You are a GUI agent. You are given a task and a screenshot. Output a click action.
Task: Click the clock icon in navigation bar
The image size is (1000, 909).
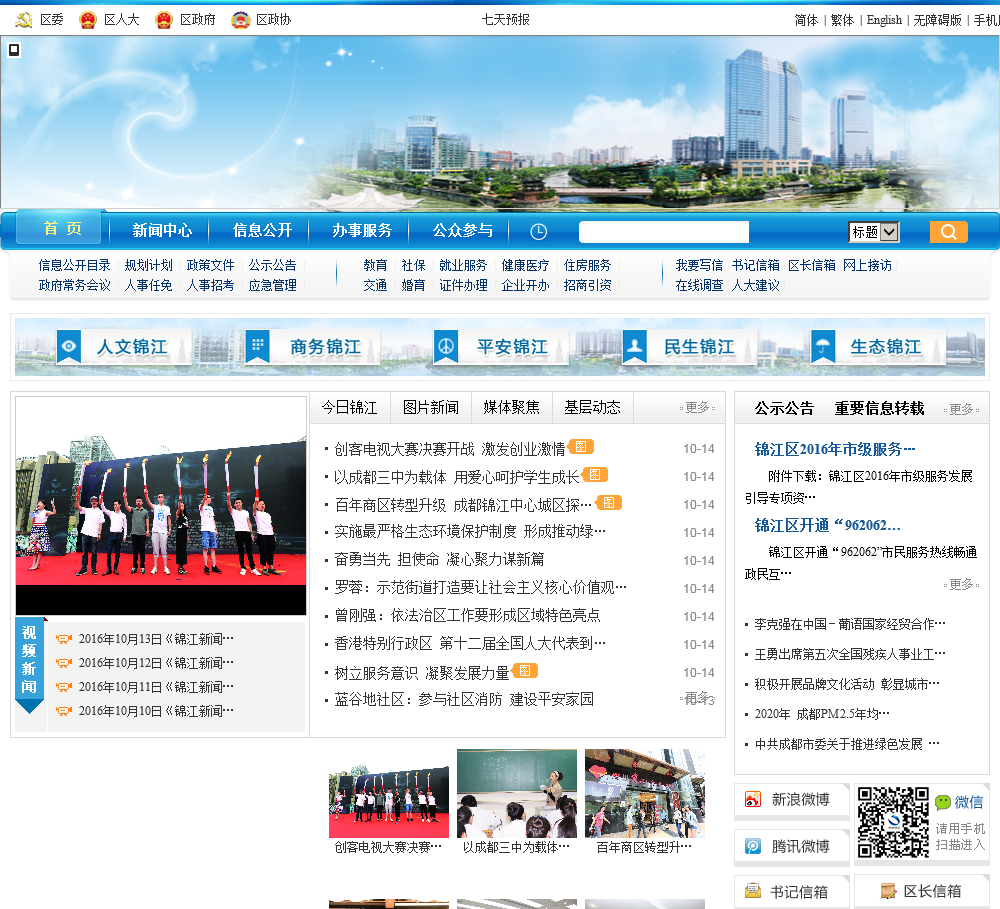click(x=538, y=232)
